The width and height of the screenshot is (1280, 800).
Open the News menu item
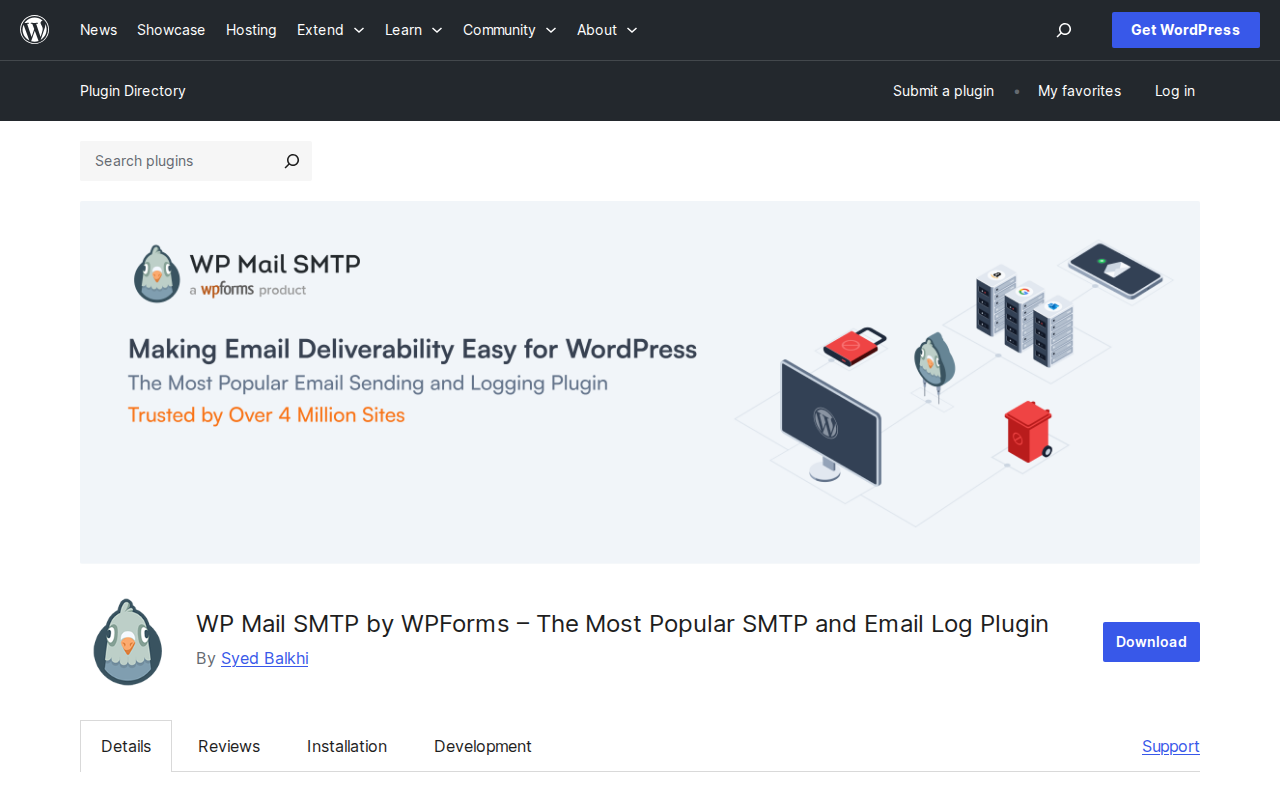pos(97,30)
